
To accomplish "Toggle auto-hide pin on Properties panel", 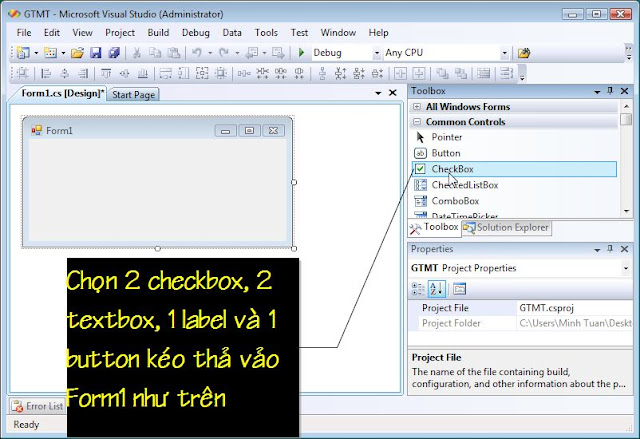I will (x=610, y=249).
